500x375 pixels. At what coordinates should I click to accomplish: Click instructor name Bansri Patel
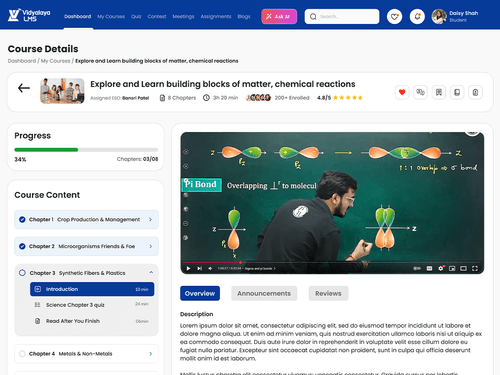tap(136, 98)
